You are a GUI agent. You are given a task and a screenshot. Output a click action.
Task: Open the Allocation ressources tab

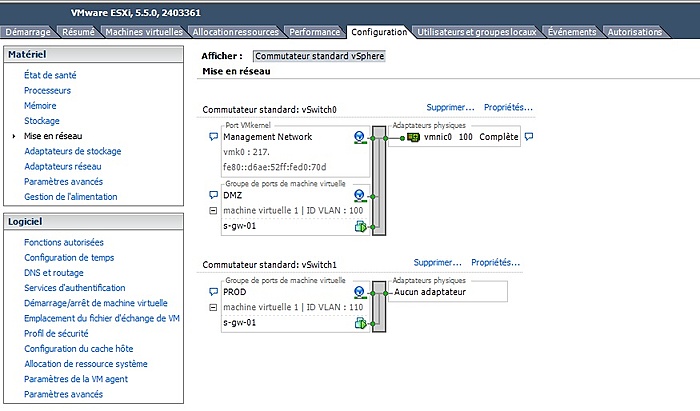(236, 32)
